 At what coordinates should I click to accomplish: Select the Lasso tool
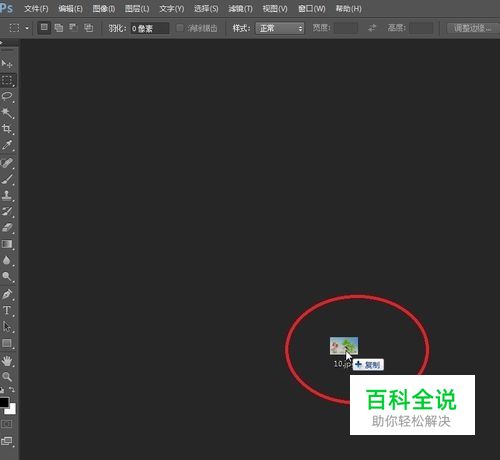(x=7, y=96)
